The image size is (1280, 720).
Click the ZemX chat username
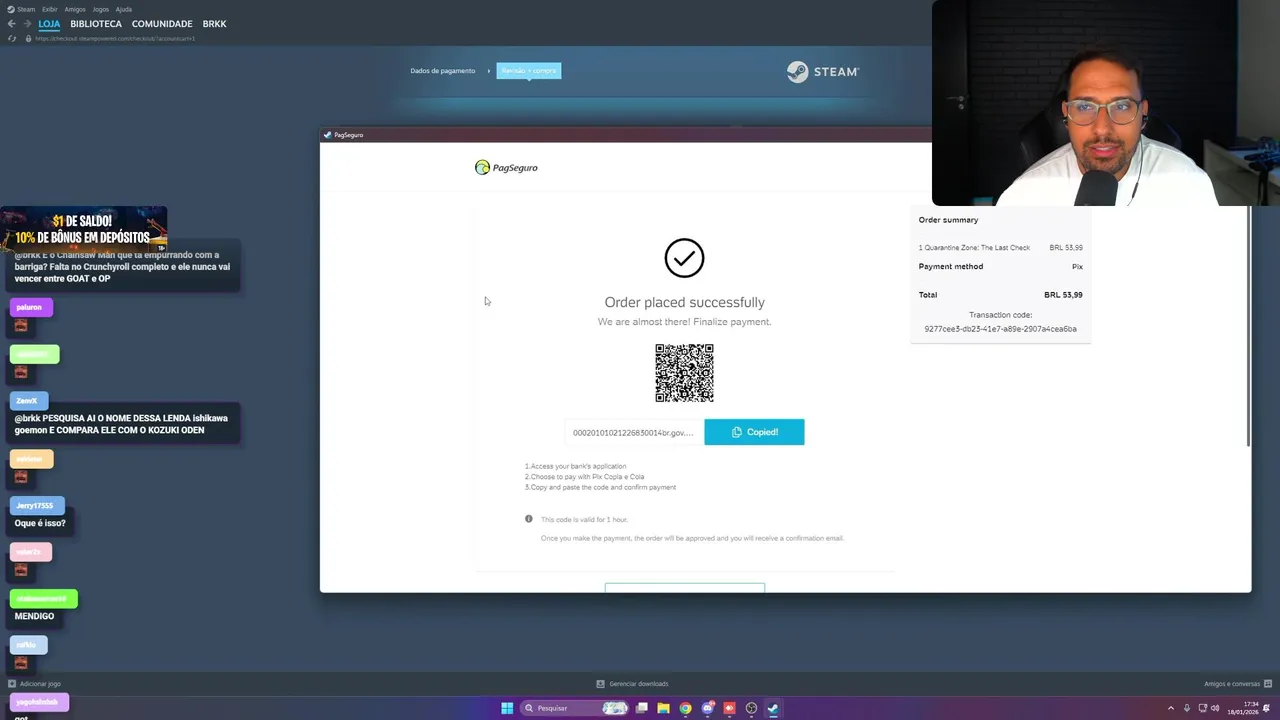point(27,401)
